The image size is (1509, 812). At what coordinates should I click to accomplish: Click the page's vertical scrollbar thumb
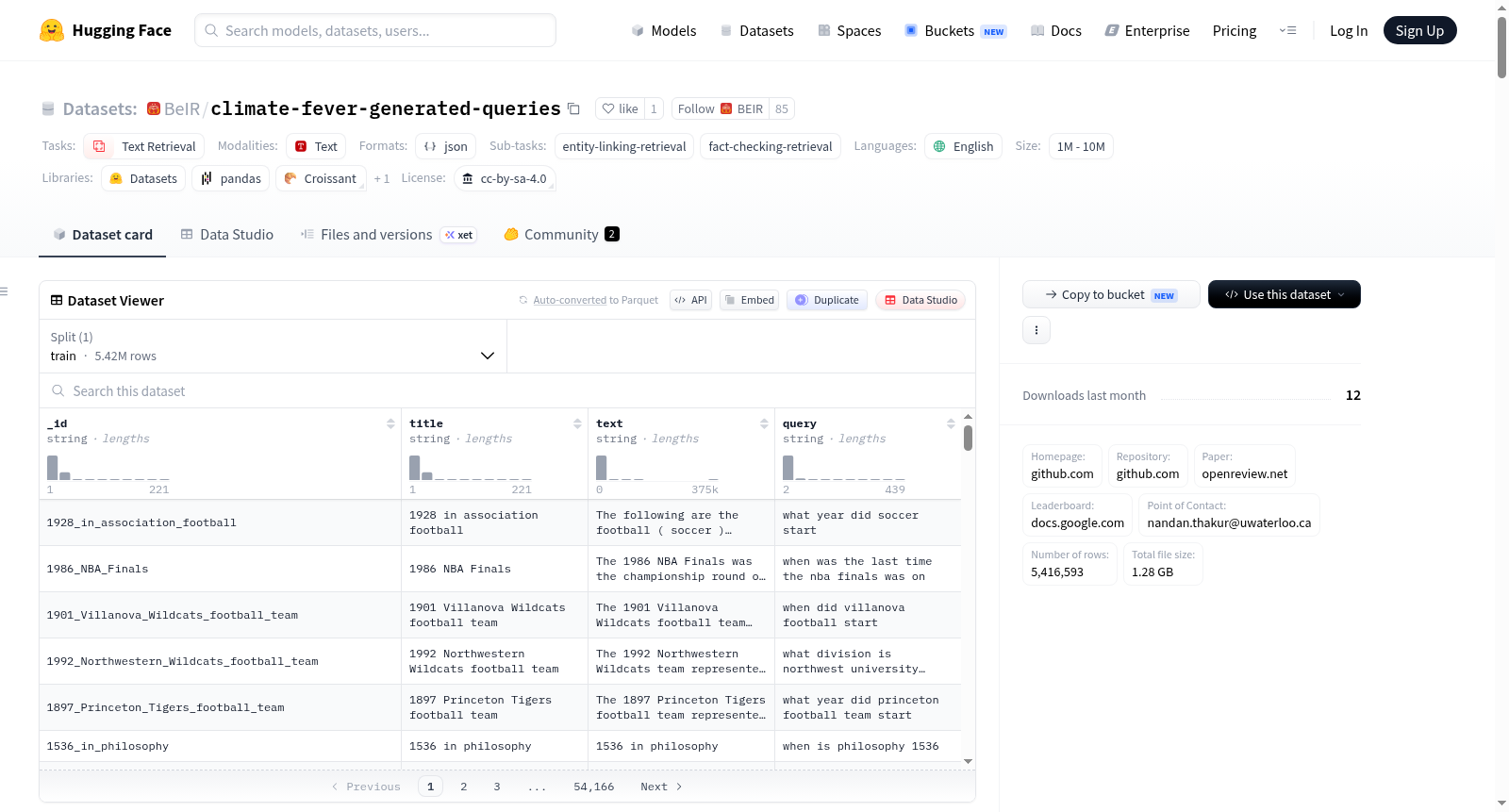pos(1501,47)
